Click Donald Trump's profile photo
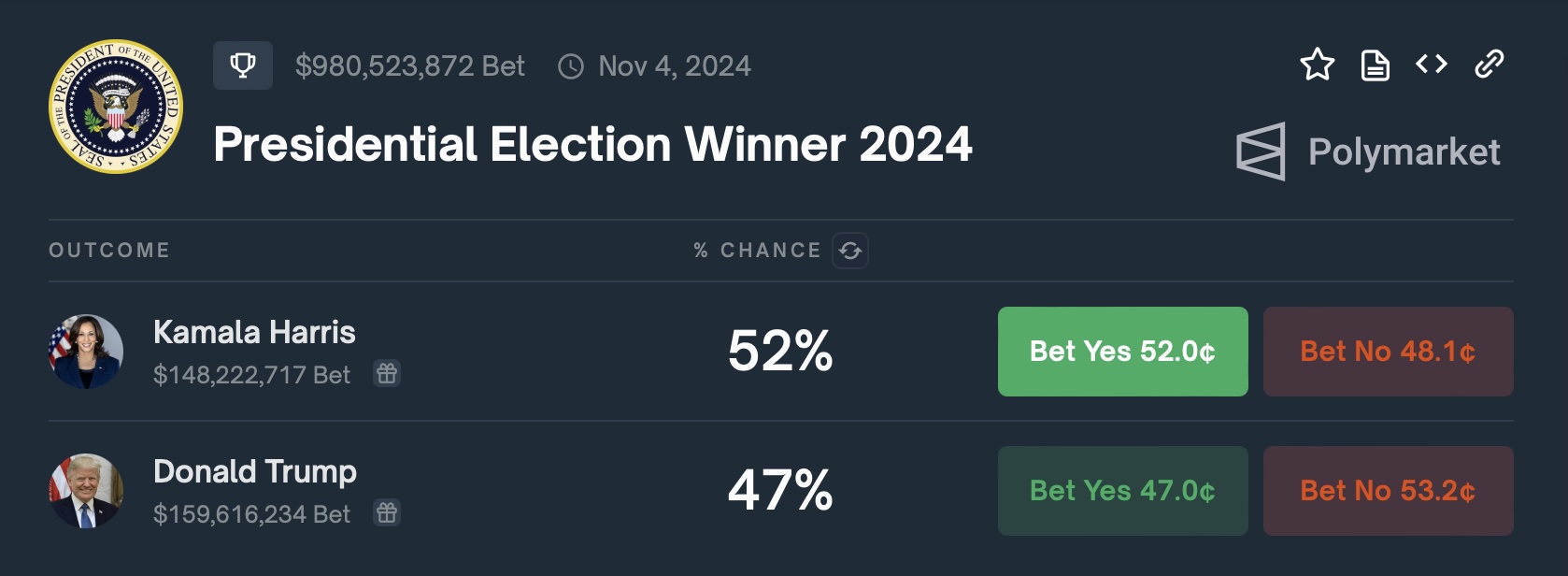 pyautogui.click(x=86, y=491)
